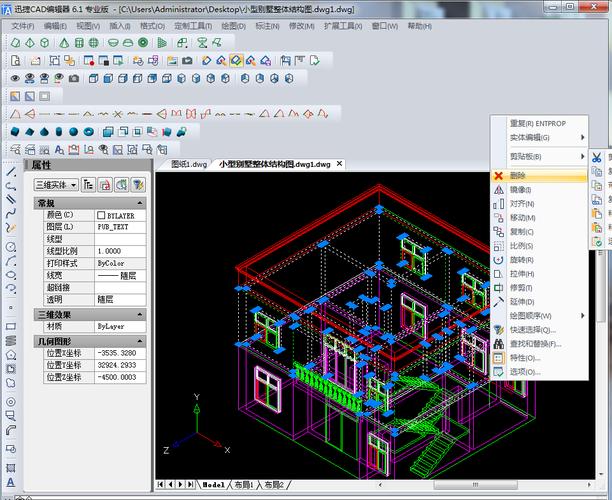Open the 格式 (Format) menu
Viewport: 612px width, 500px height.
pos(152,25)
